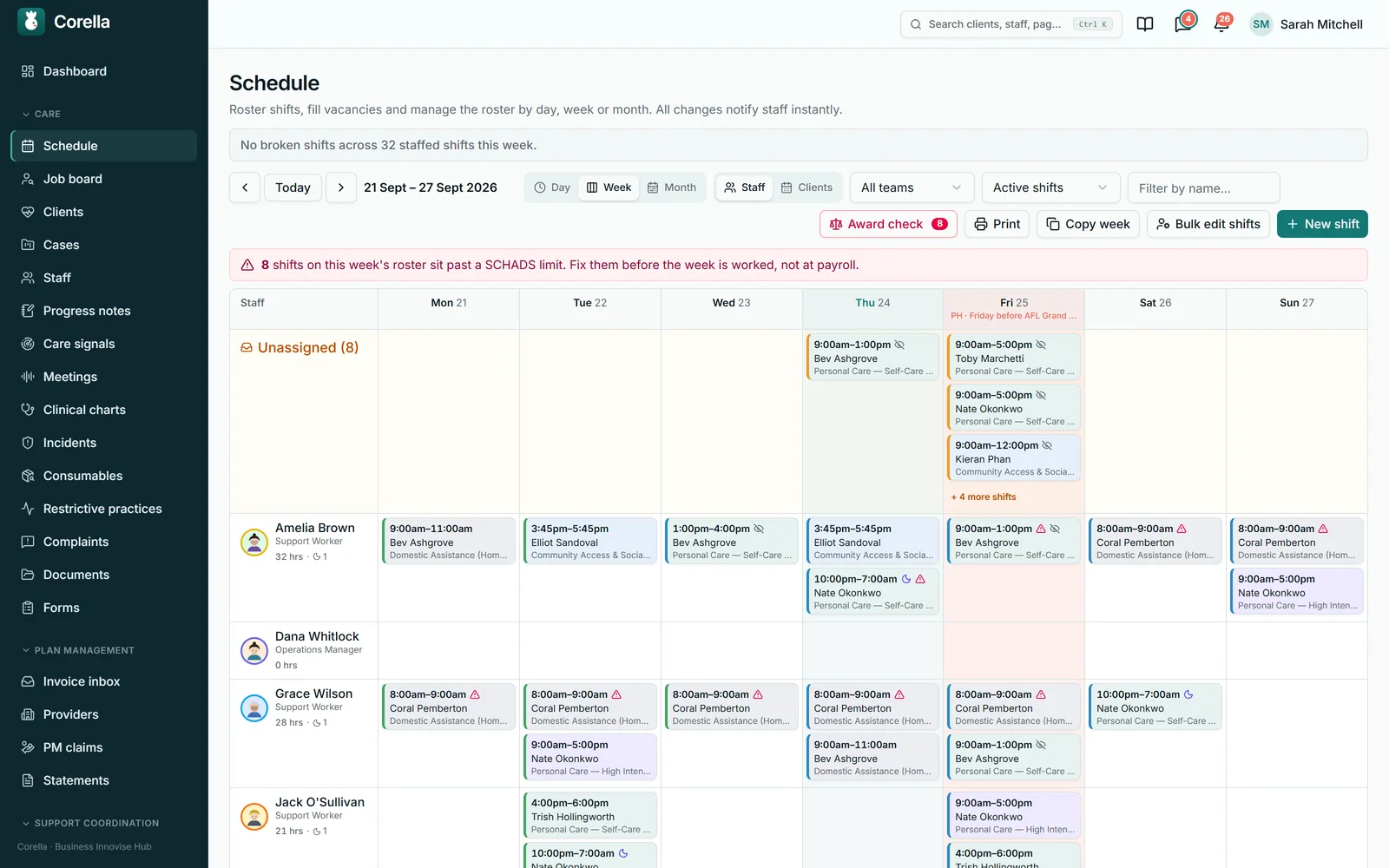
Task: Click Dana Whitlock's avatar
Action: point(254,651)
